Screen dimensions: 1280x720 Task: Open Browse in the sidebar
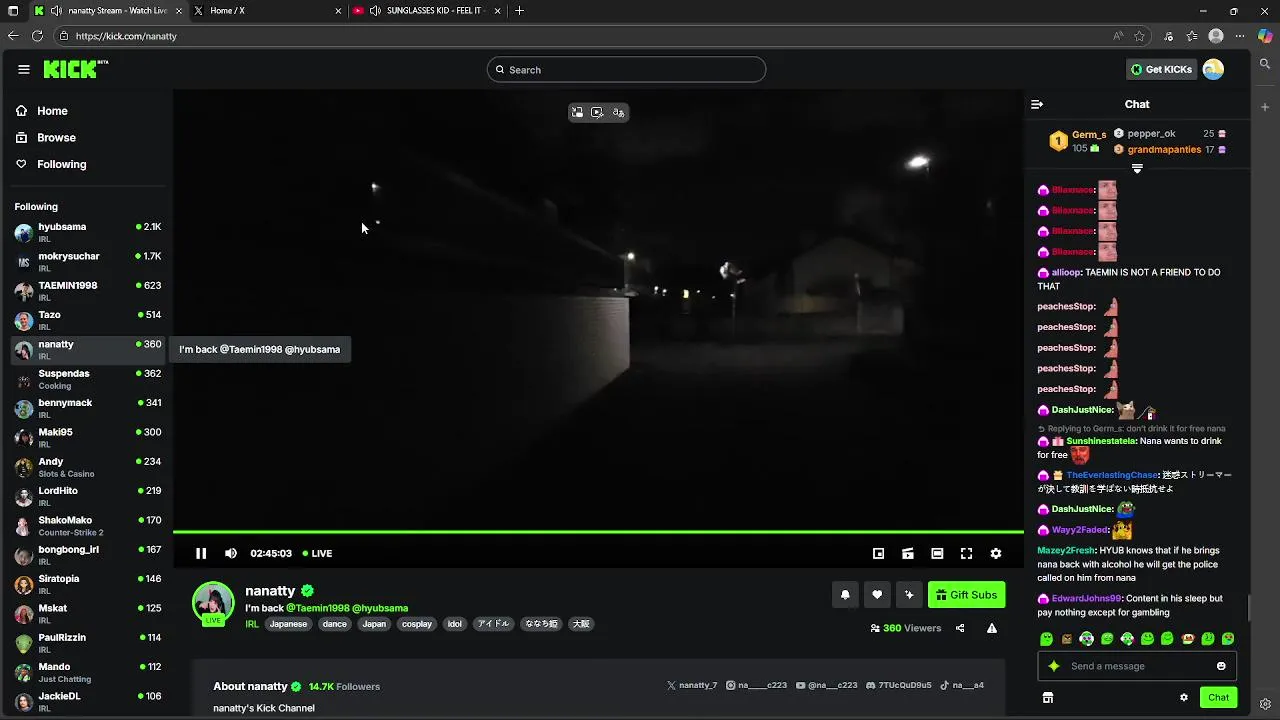pyautogui.click(x=46, y=137)
